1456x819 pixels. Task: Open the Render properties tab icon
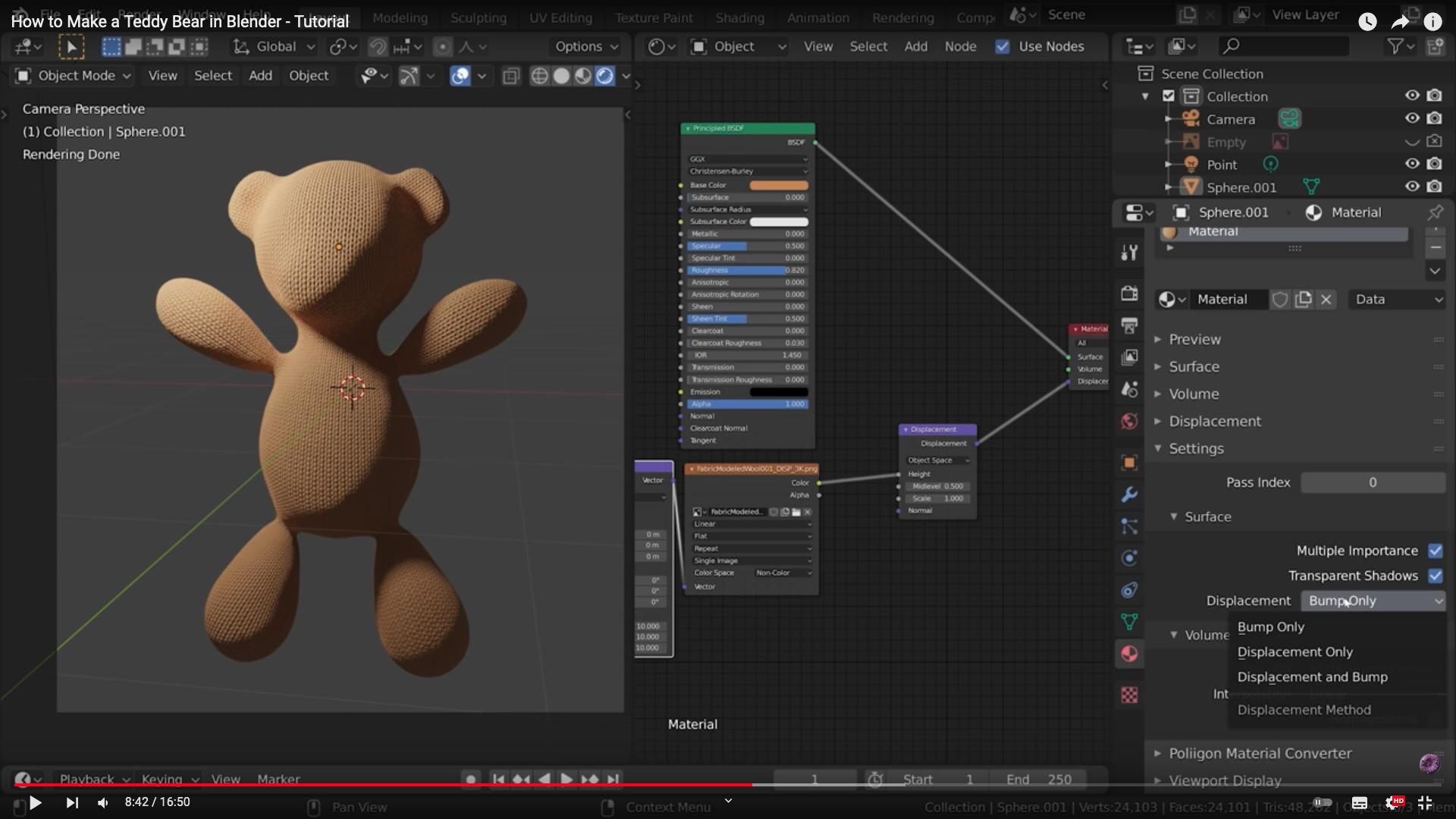point(1129,293)
